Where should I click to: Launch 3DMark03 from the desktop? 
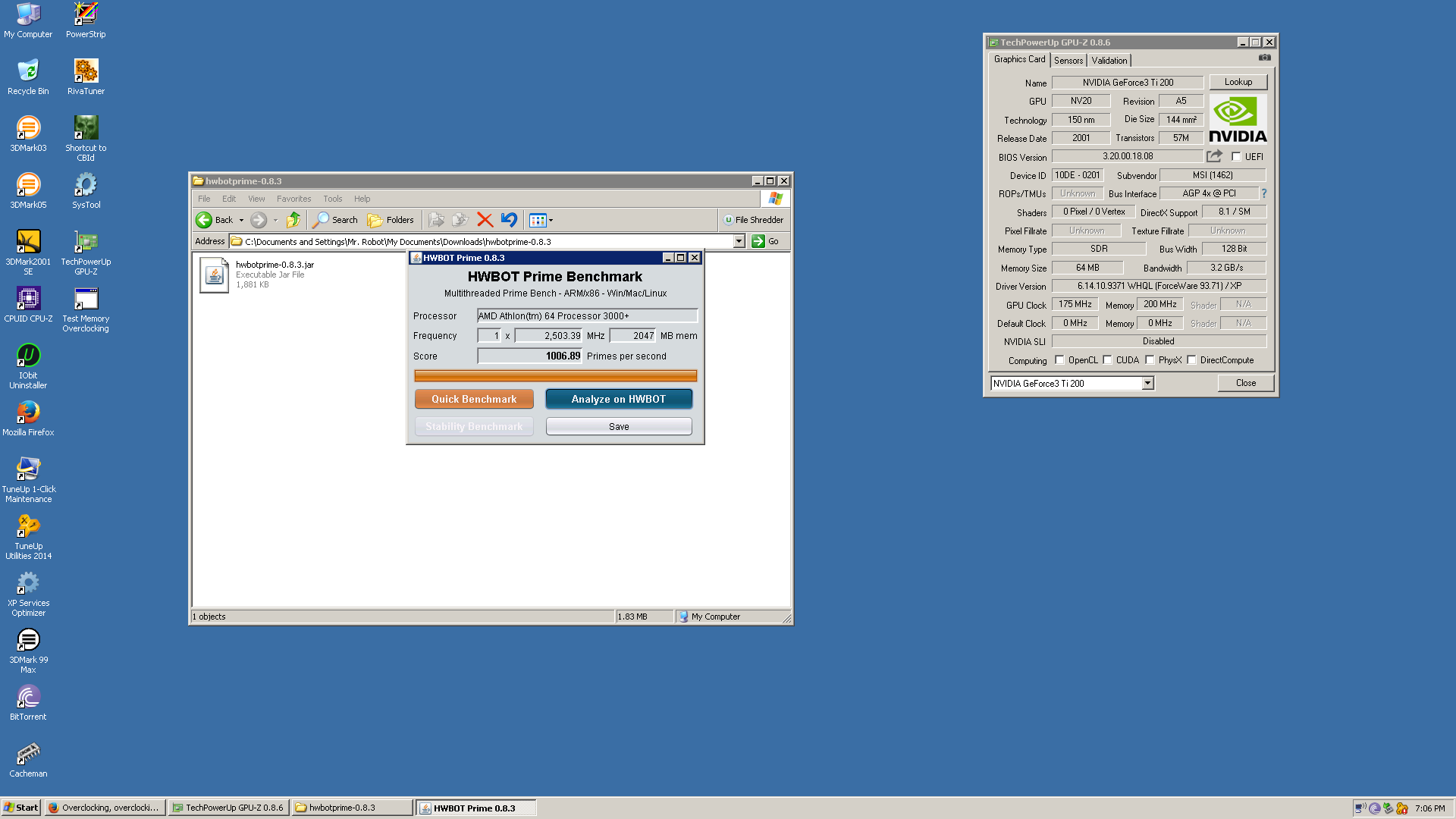28,133
